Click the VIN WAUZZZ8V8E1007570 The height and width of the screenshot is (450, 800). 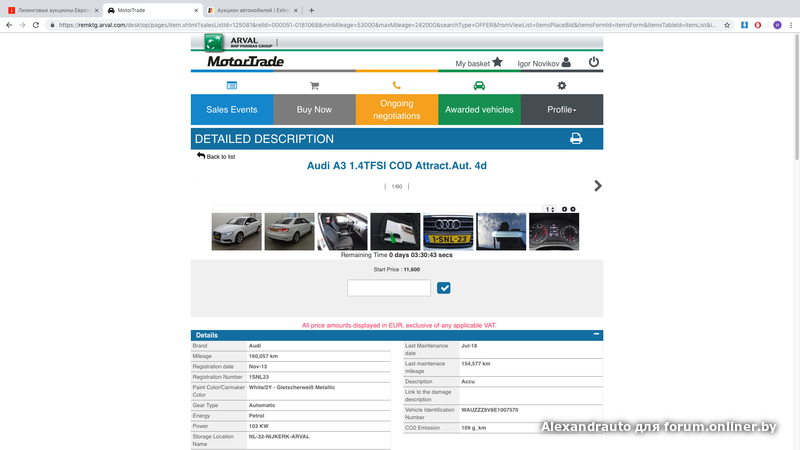[x=490, y=410]
